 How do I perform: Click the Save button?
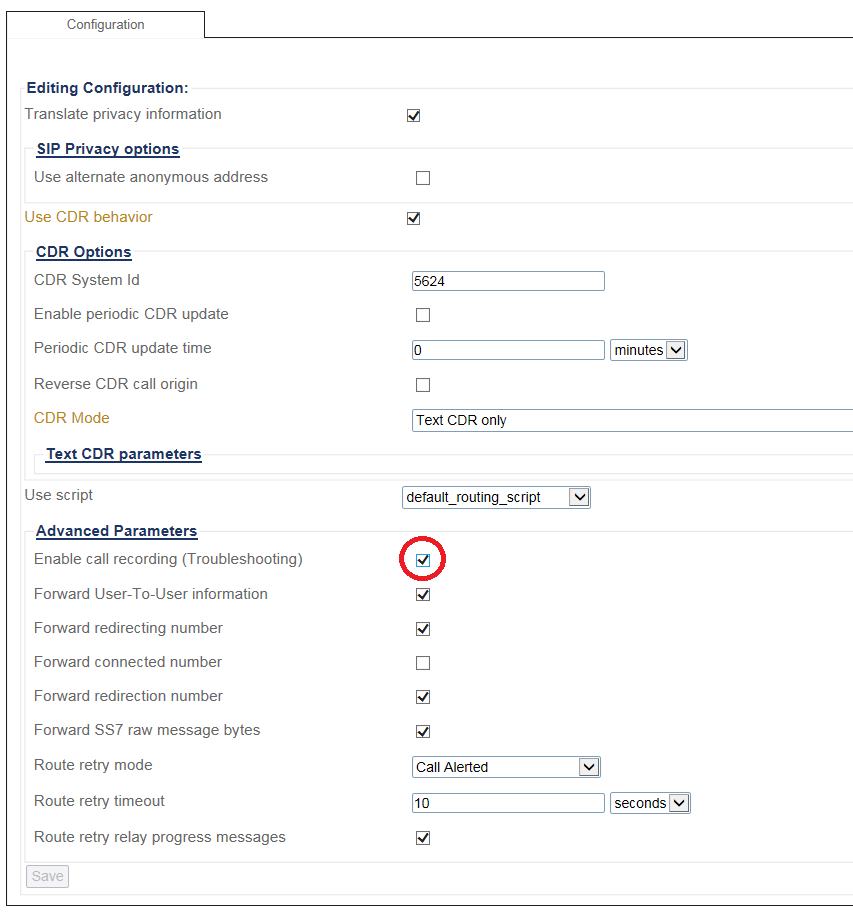pyautogui.click(x=47, y=876)
